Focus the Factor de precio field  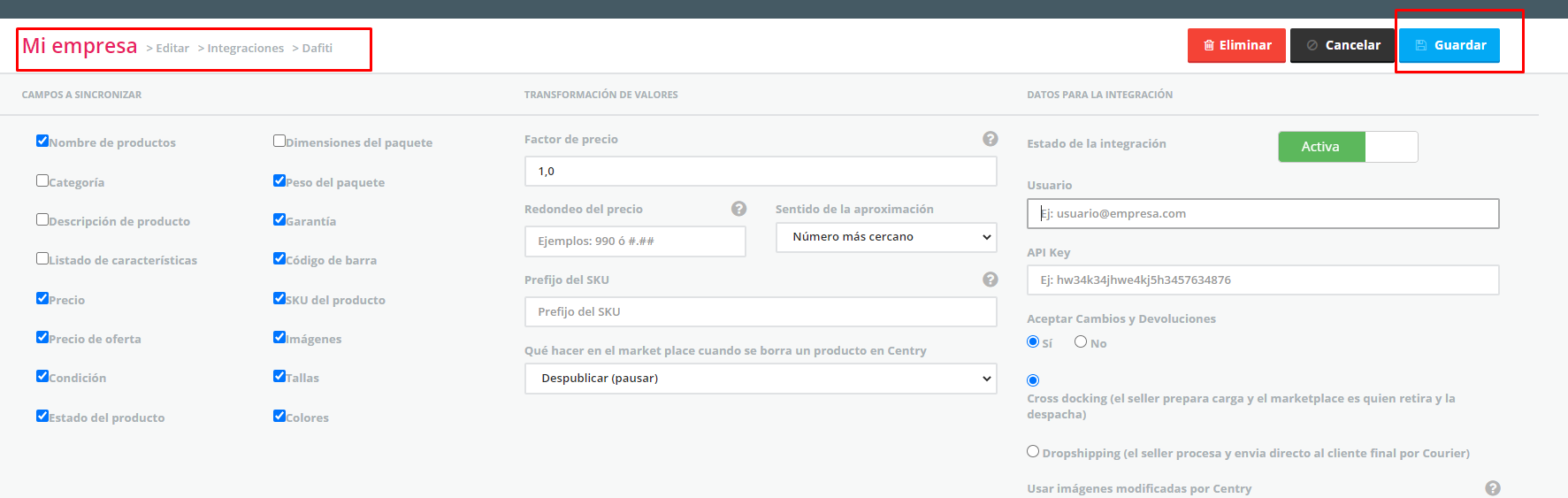pos(761,172)
